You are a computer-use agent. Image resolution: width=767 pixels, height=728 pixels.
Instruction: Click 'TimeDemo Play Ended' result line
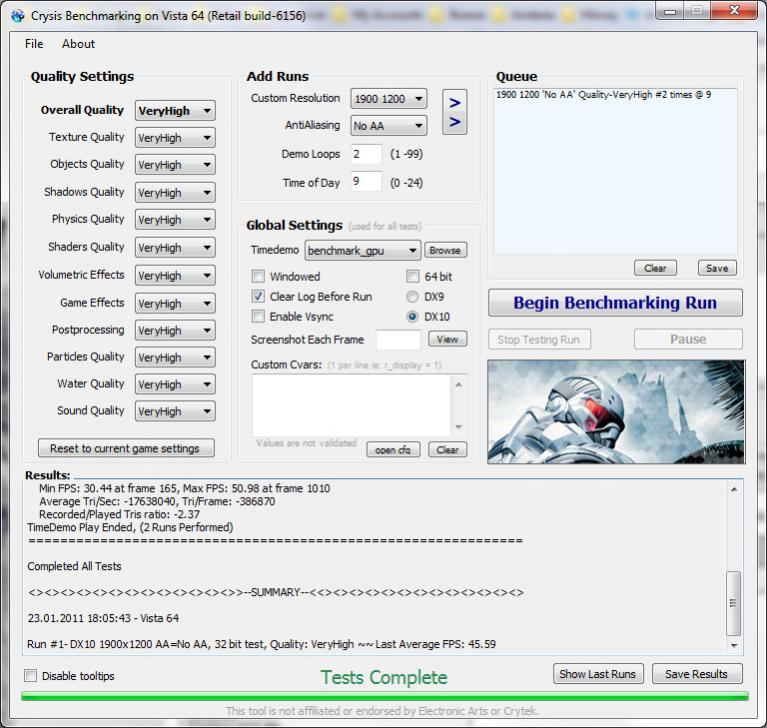click(130, 527)
